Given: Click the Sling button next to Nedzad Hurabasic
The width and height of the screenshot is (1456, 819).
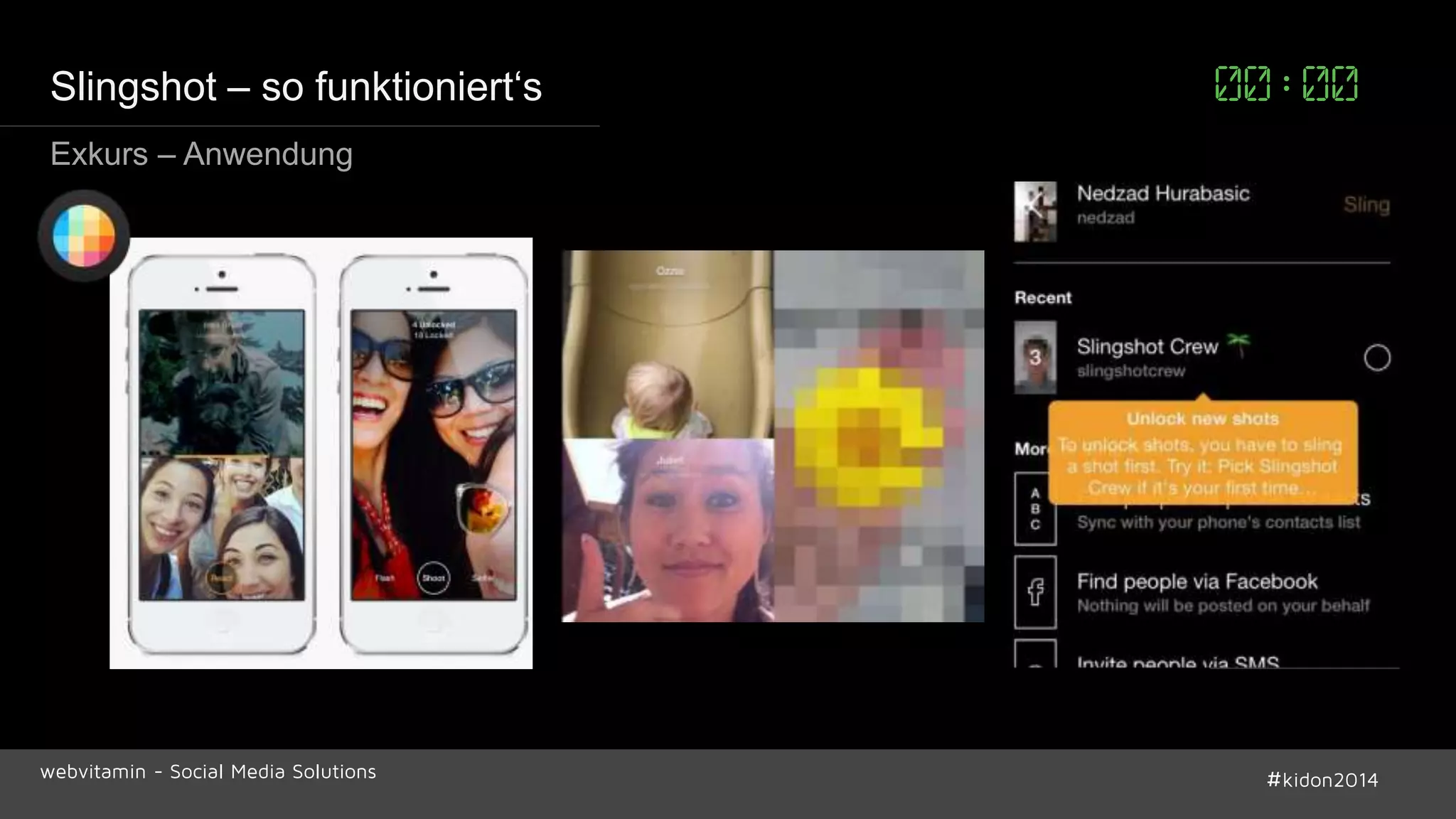Looking at the screenshot, I should coord(1366,205).
